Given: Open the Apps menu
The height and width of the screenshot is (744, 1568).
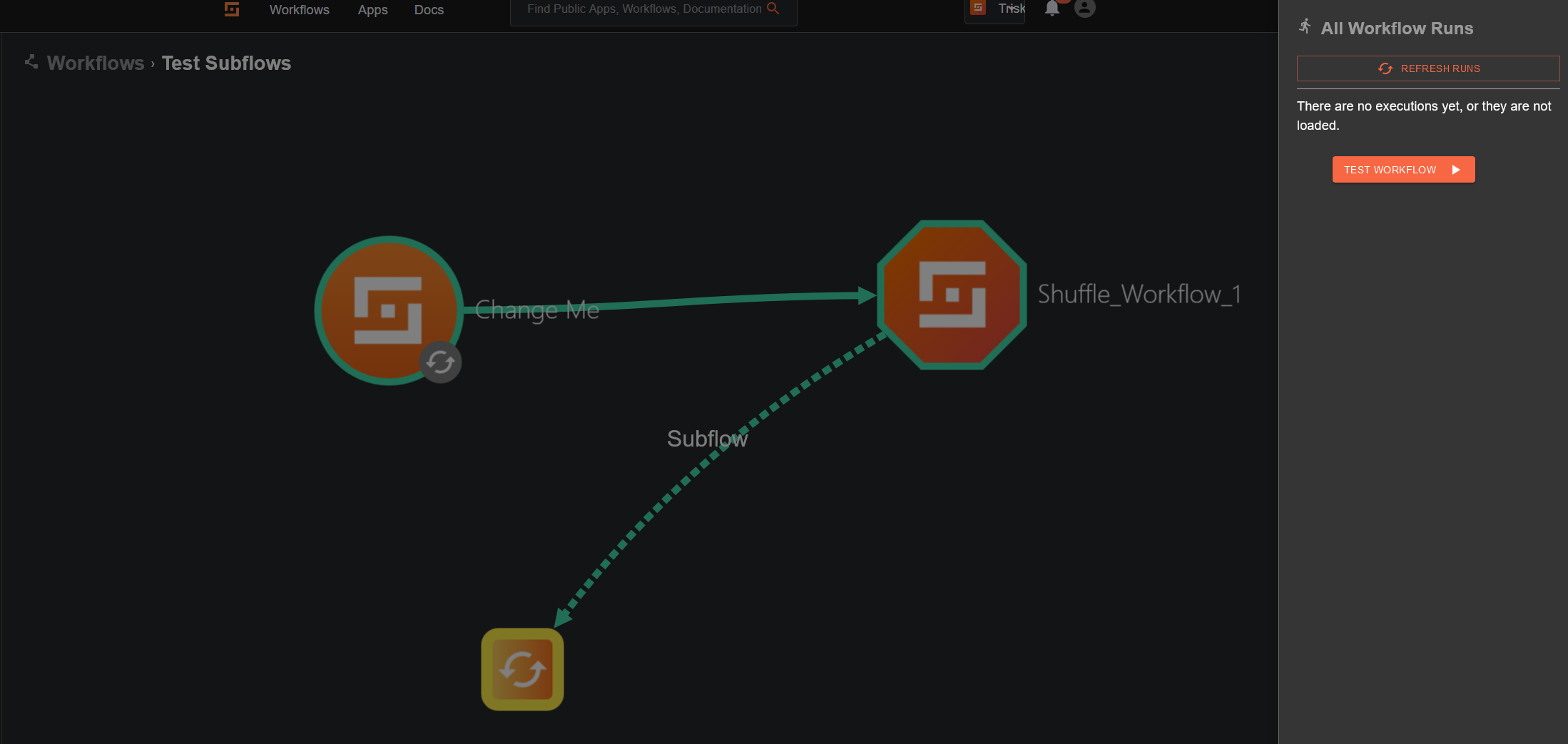Looking at the screenshot, I should 372,9.
